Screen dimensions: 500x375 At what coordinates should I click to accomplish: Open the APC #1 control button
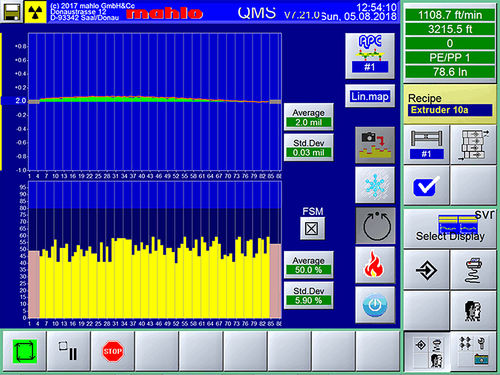pyautogui.click(x=370, y=56)
